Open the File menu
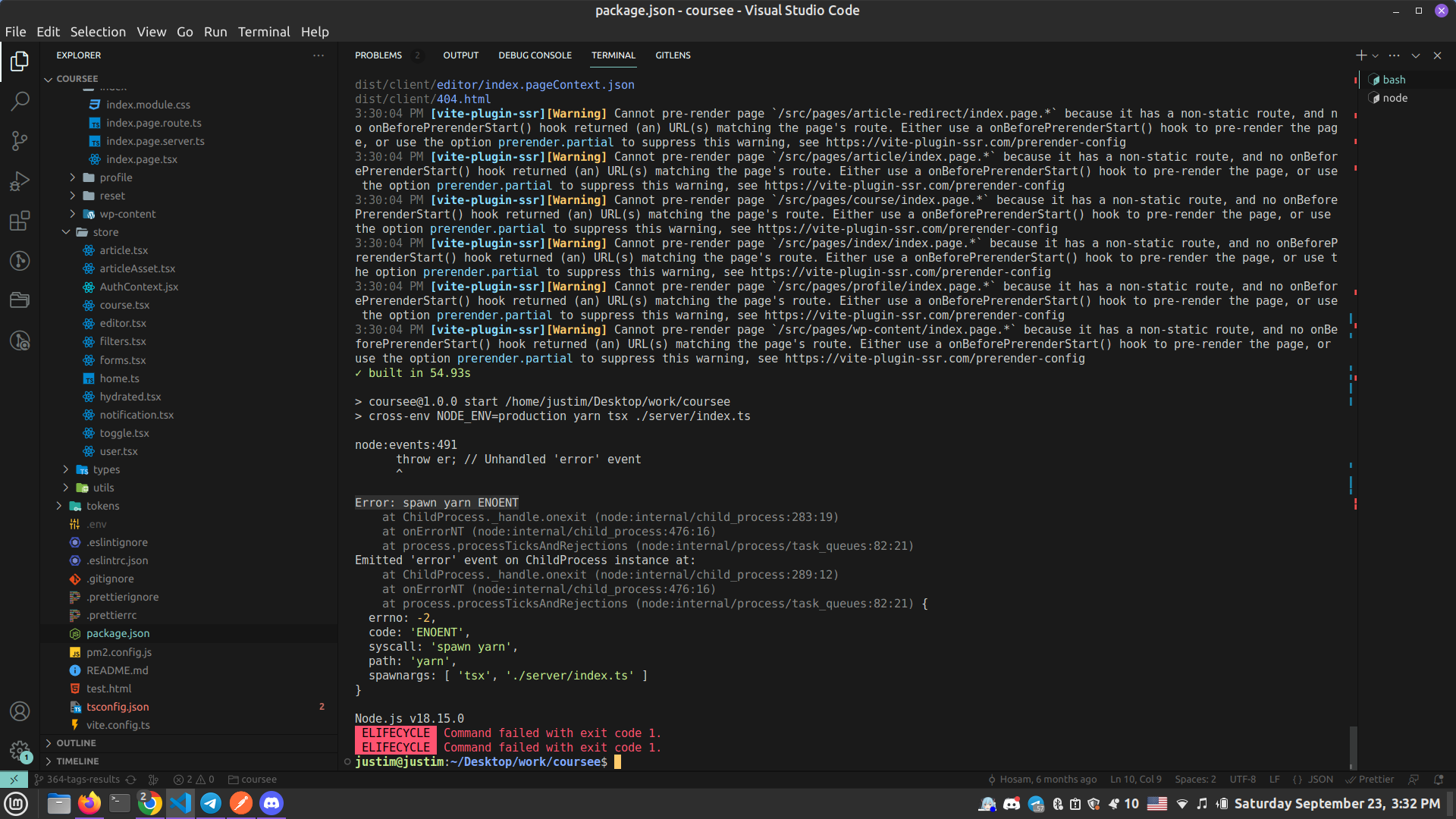The image size is (1456, 819). click(15, 32)
